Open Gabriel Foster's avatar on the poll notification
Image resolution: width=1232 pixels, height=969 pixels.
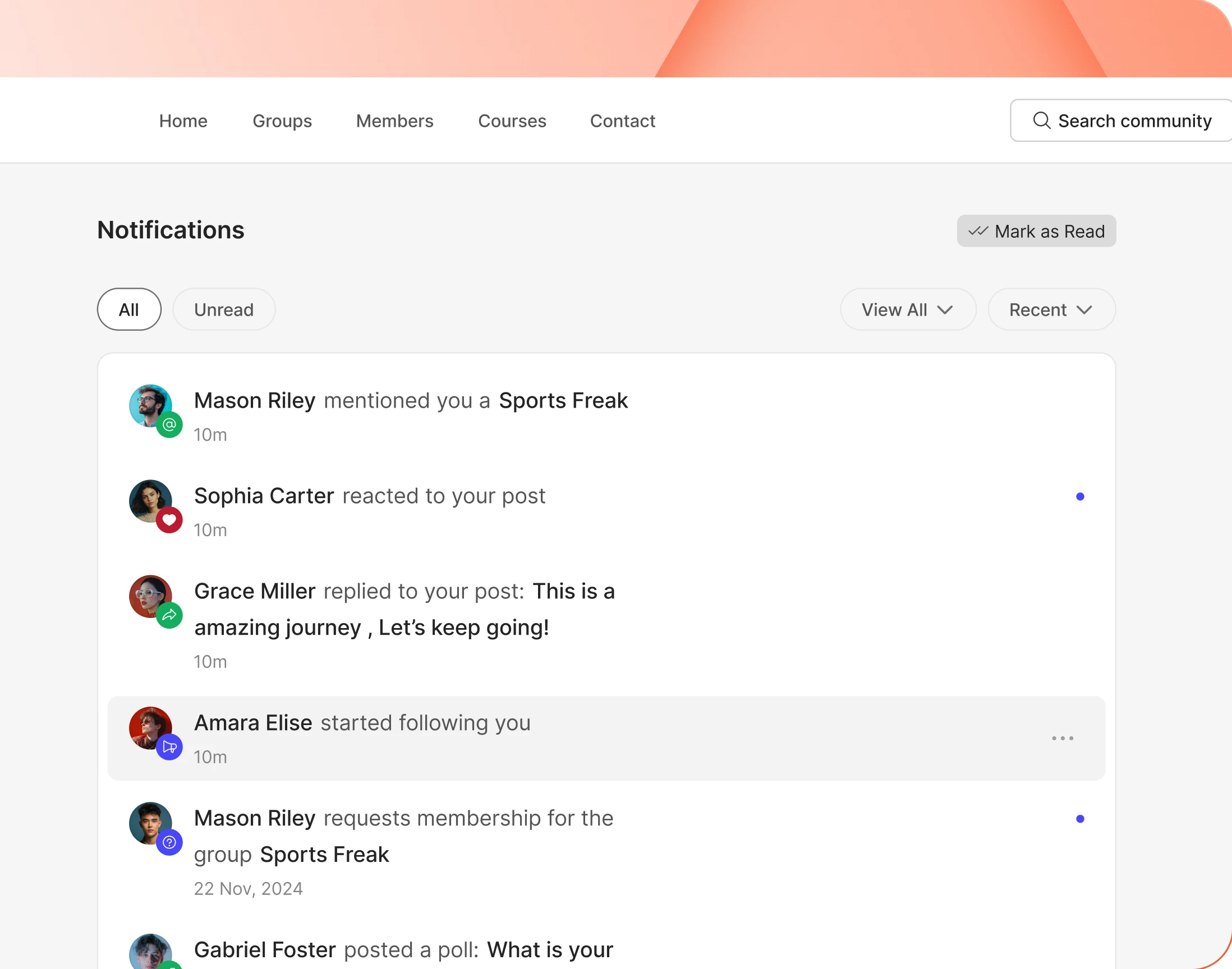click(x=150, y=952)
